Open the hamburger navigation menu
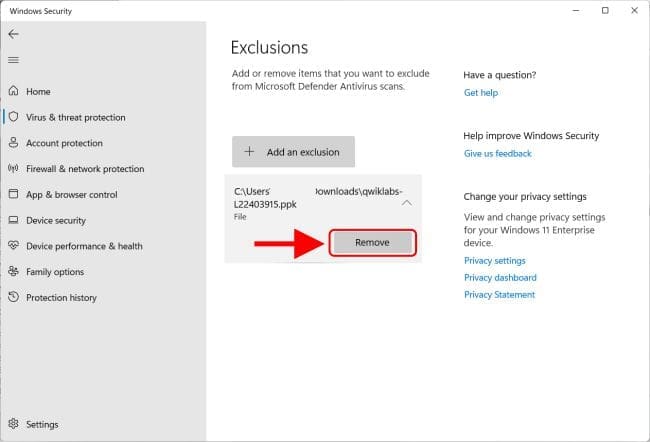This screenshot has height=442, width=650. click(x=13, y=60)
